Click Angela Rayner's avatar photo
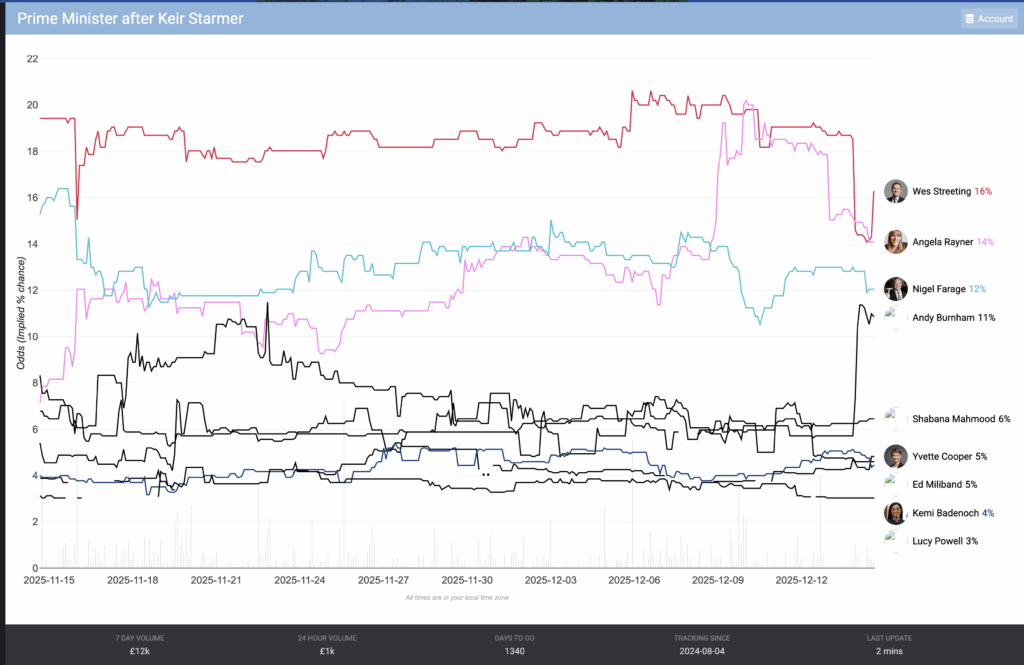 896,241
